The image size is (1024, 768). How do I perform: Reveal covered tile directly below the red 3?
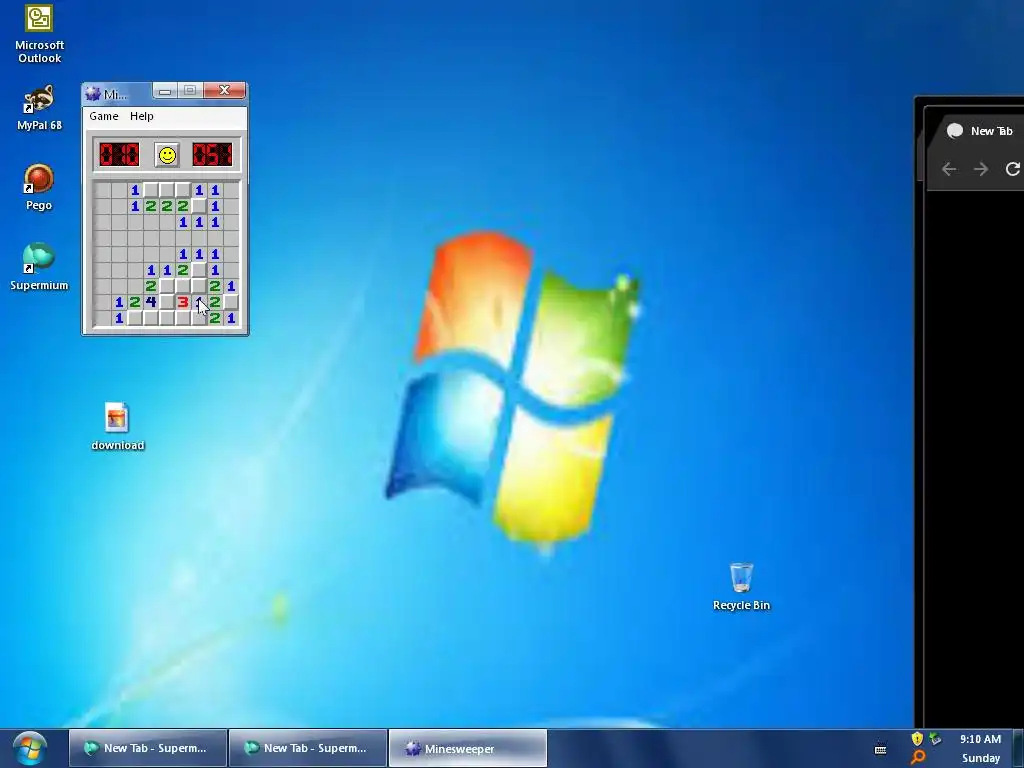tap(183, 318)
